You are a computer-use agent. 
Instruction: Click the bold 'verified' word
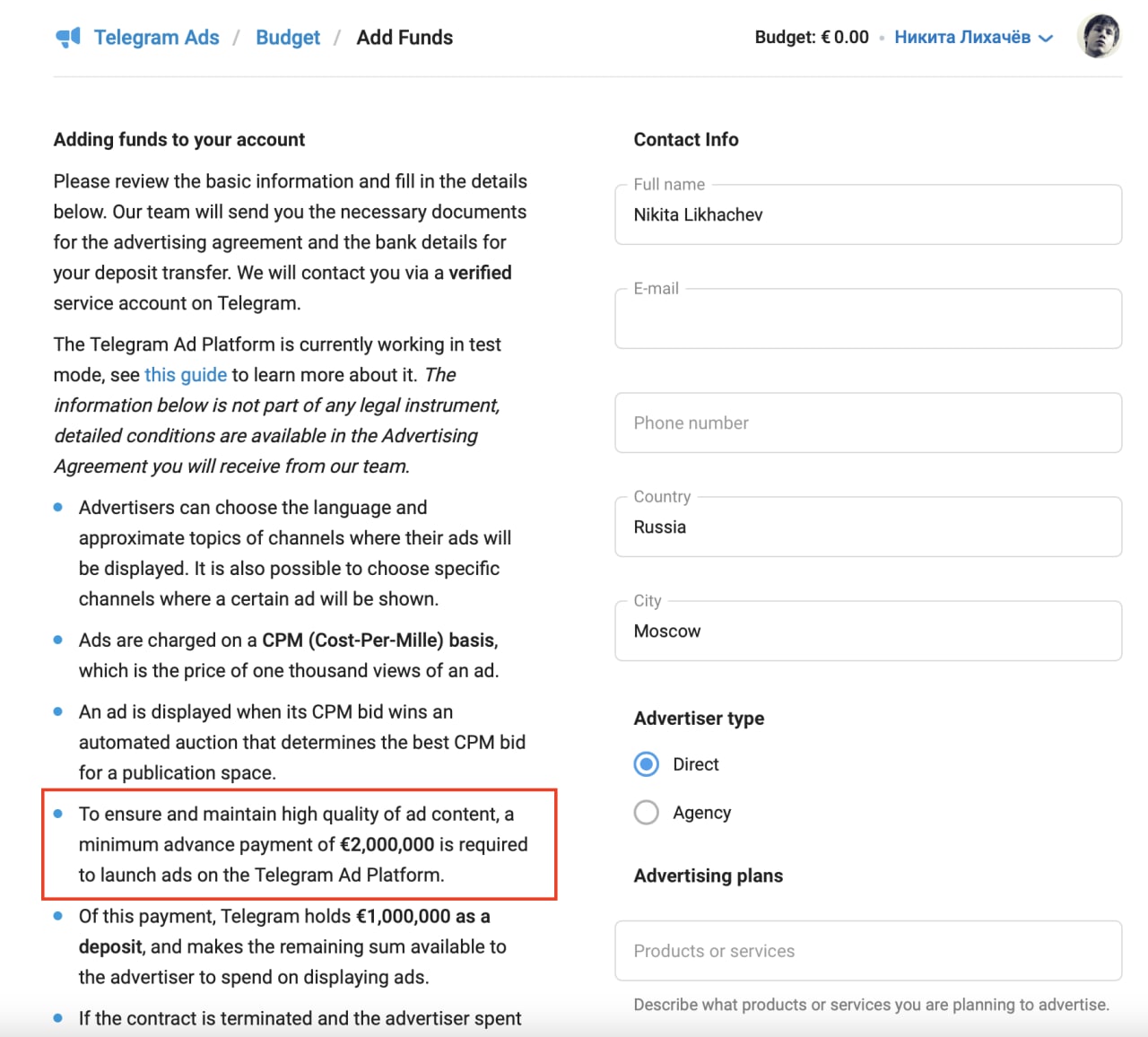click(480, 273)
